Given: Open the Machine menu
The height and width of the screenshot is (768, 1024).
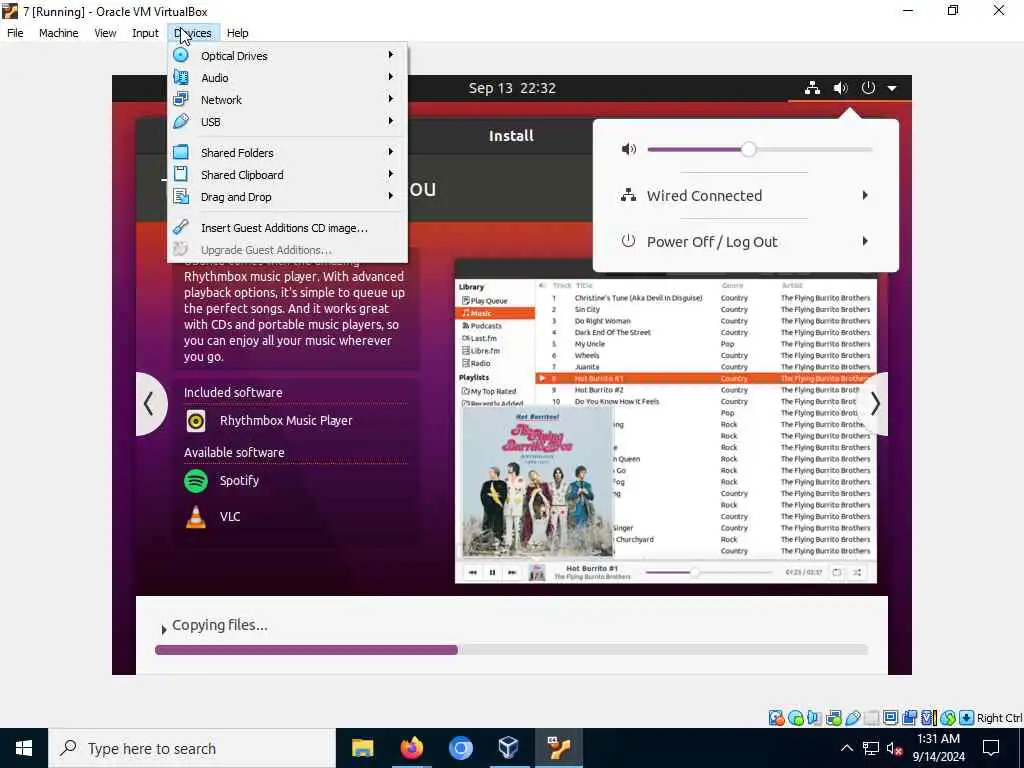Looking at the screenshot, I should point(59,33).
